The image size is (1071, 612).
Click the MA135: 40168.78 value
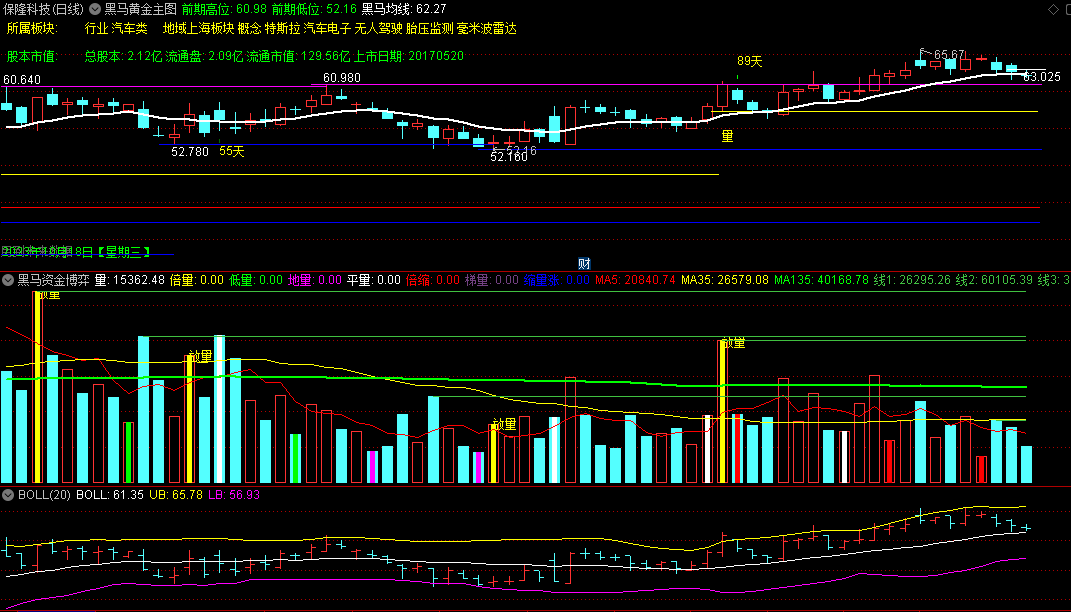pyautogui.click(x=821, y=280)
